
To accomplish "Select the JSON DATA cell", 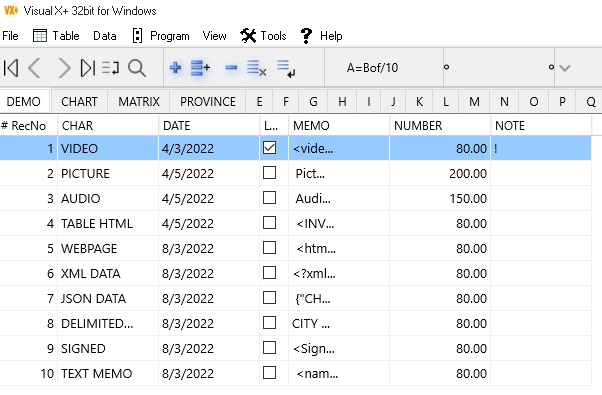I will point(108,298).
